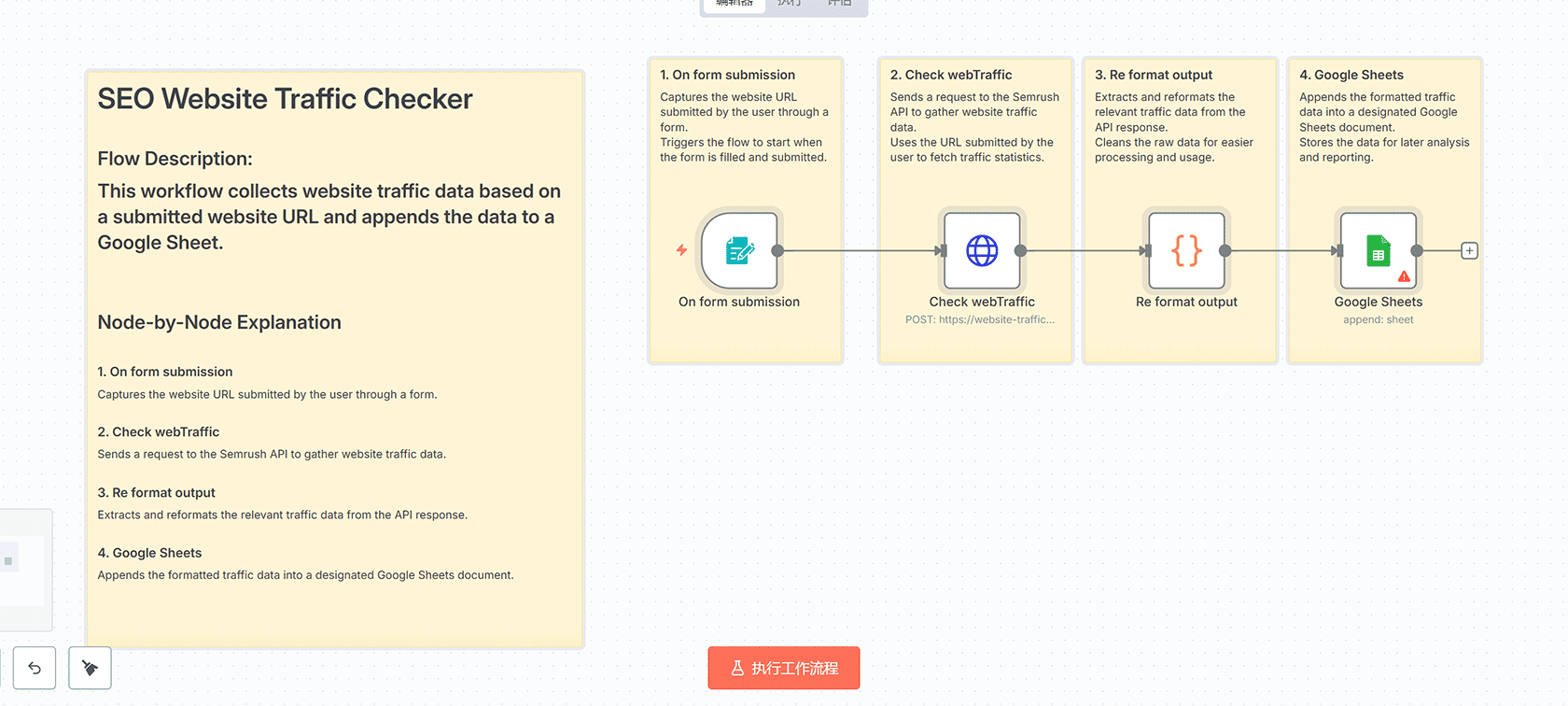Switch to the 执行 tab
1568x706 pixels.
click(x=789, y=4)
